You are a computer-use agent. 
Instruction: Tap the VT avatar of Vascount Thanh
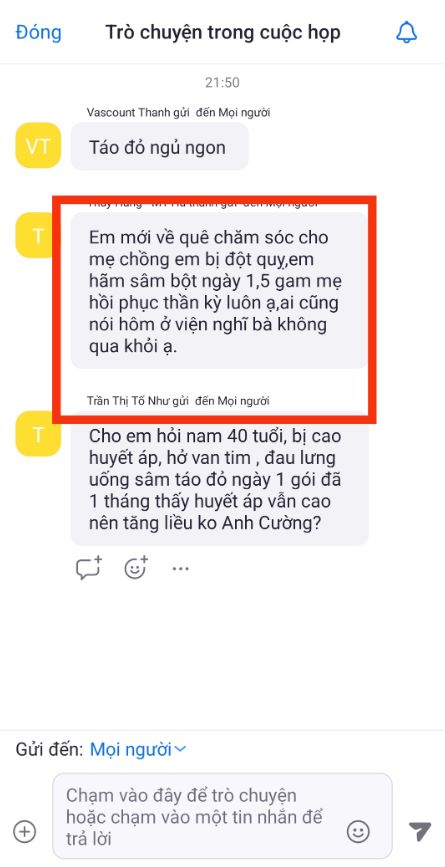tap(38, 145)
